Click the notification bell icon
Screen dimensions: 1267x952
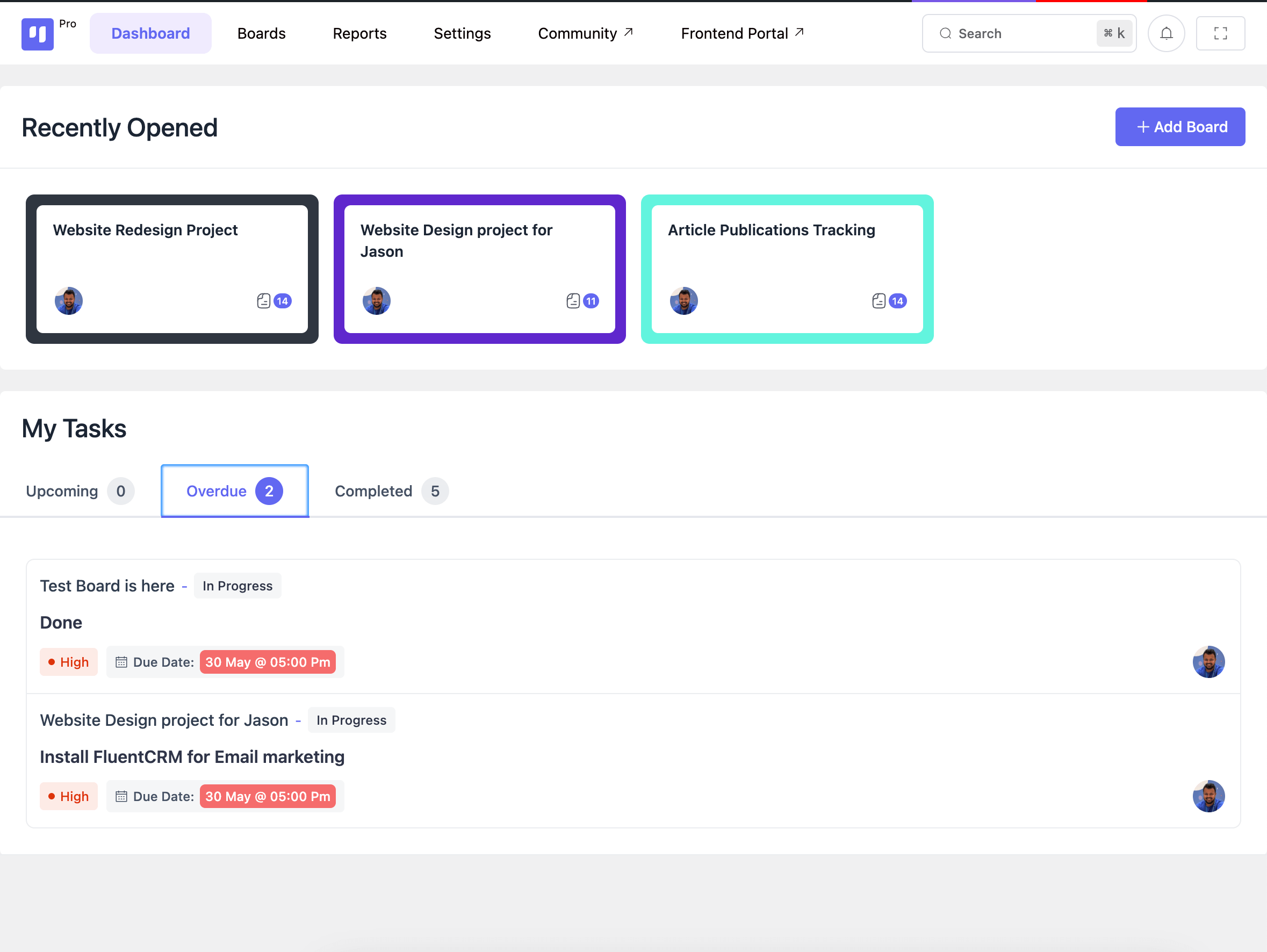(x=1167, y=34)
